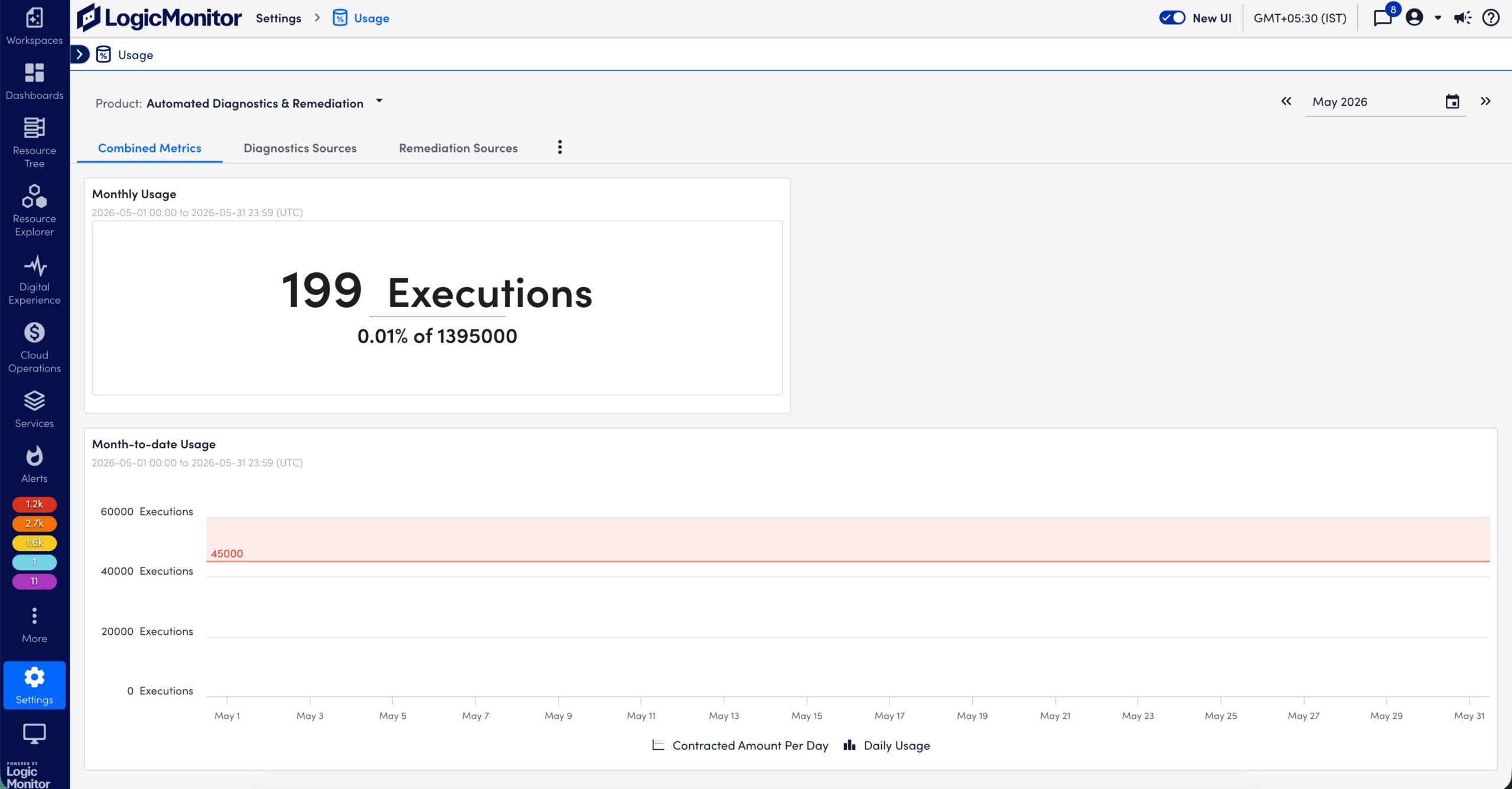Expand the user account dropdown arrow
1512x789 pixels.
[1438, 18]
